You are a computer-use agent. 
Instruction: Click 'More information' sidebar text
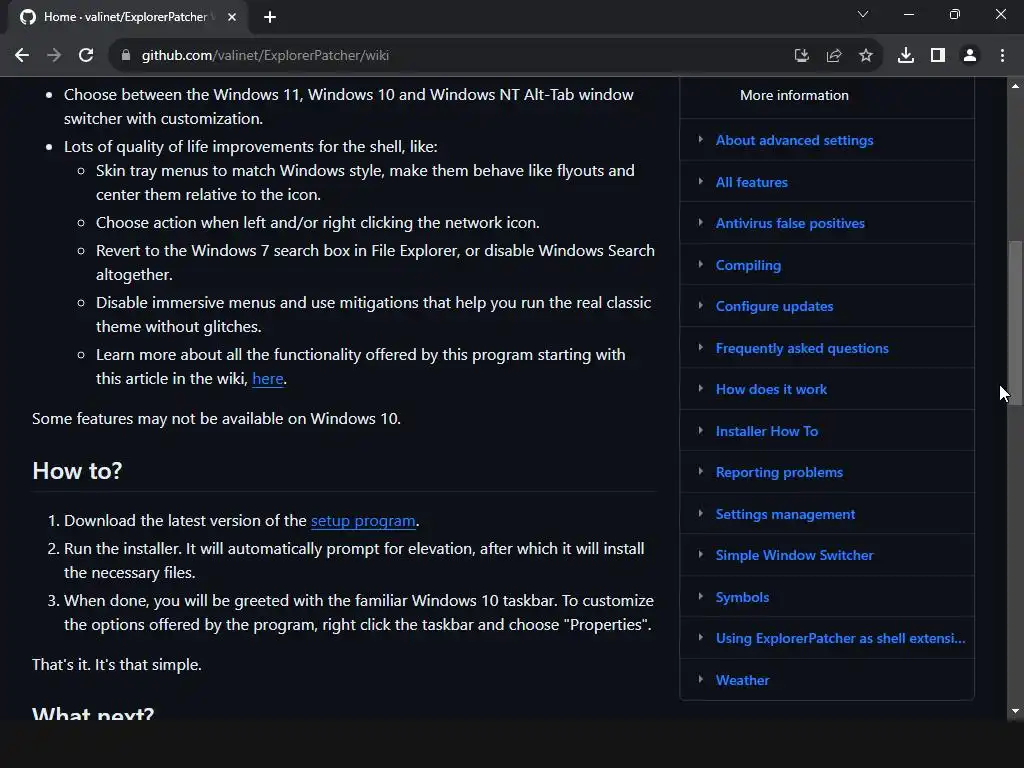(794, 95)
